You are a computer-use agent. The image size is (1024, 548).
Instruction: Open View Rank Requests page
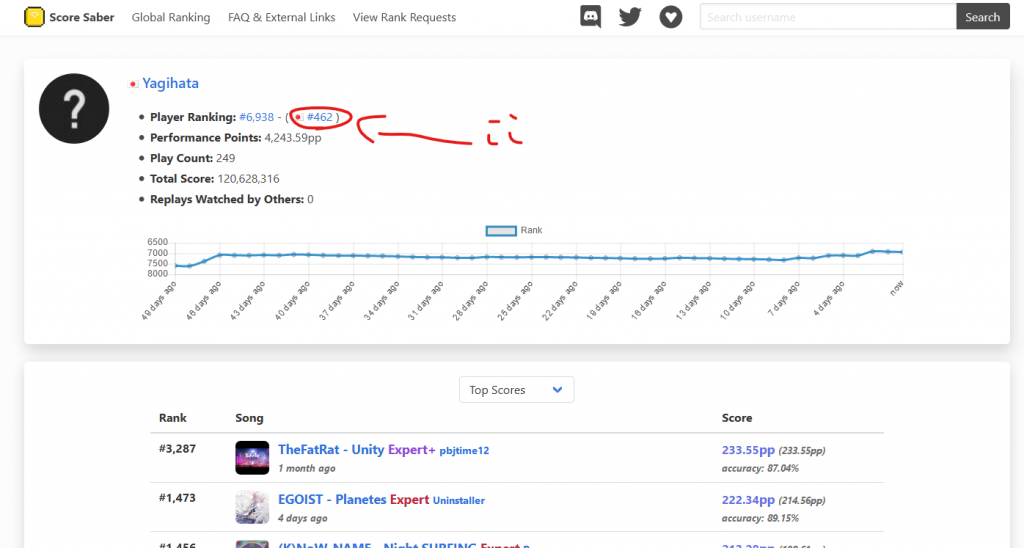[404, 18]
